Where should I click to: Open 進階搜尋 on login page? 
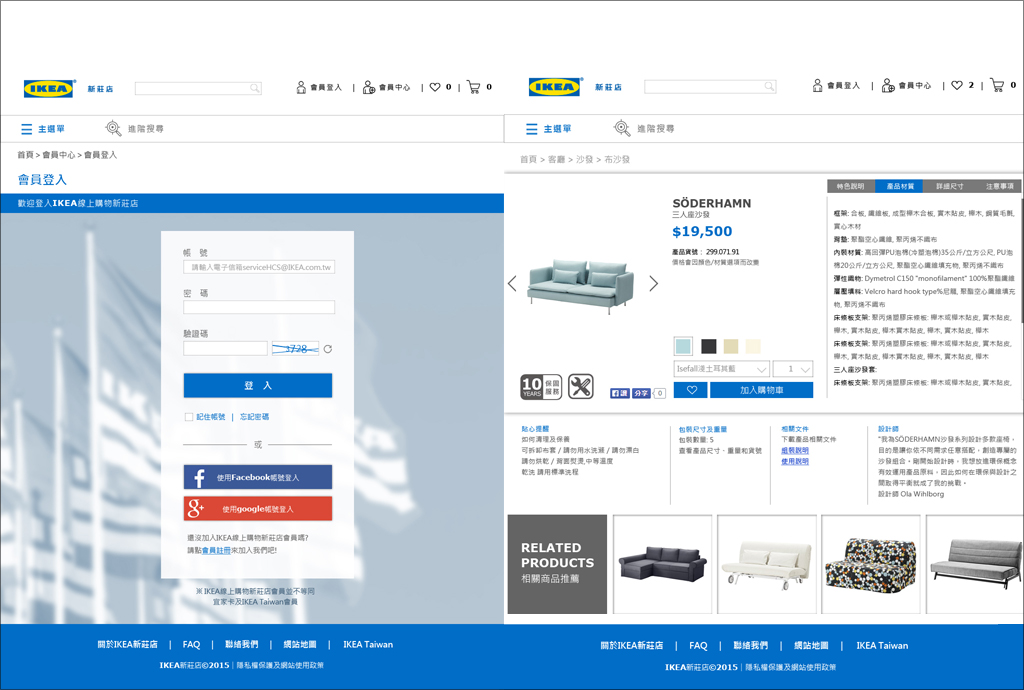[x=135, y=129]
